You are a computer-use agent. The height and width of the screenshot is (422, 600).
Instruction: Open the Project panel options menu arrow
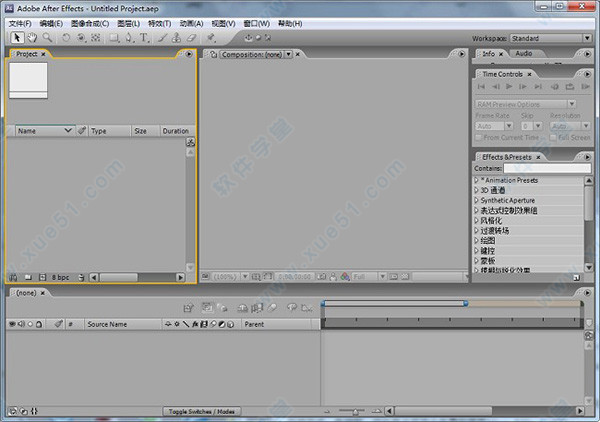point(189,54)
